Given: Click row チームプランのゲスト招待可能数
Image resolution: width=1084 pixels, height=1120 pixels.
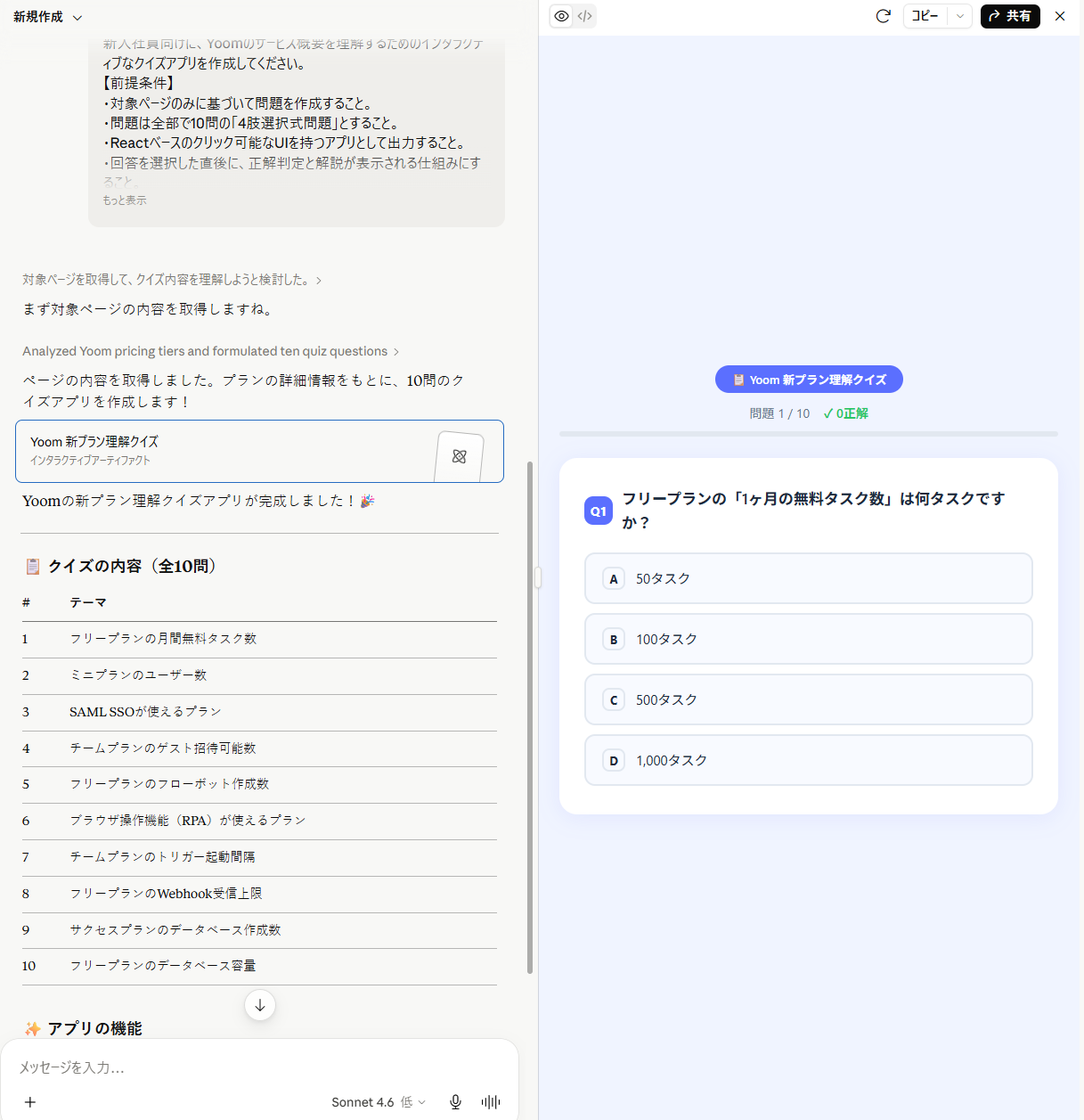Looking at the screenshot, I should (259, 748).
